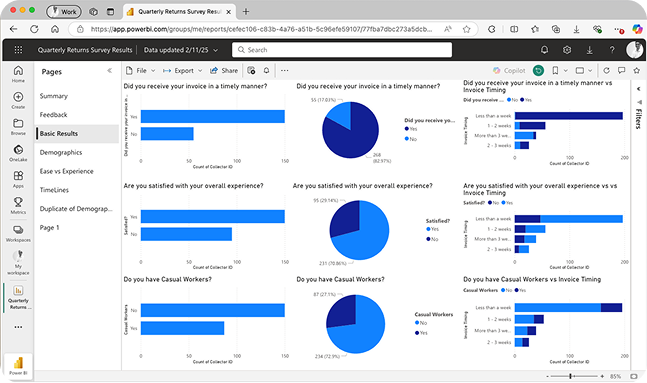Close the Quarterly Returns Survey browser tab

228,12
